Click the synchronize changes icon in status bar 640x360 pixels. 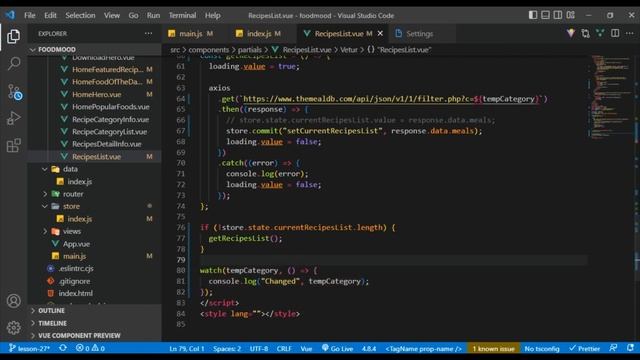pos(63,348)
